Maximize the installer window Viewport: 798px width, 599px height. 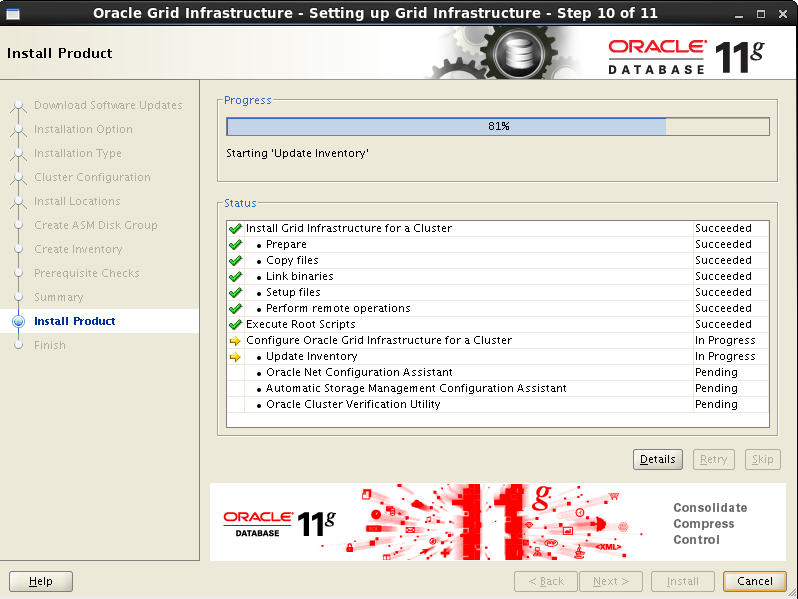click(761, 14)
